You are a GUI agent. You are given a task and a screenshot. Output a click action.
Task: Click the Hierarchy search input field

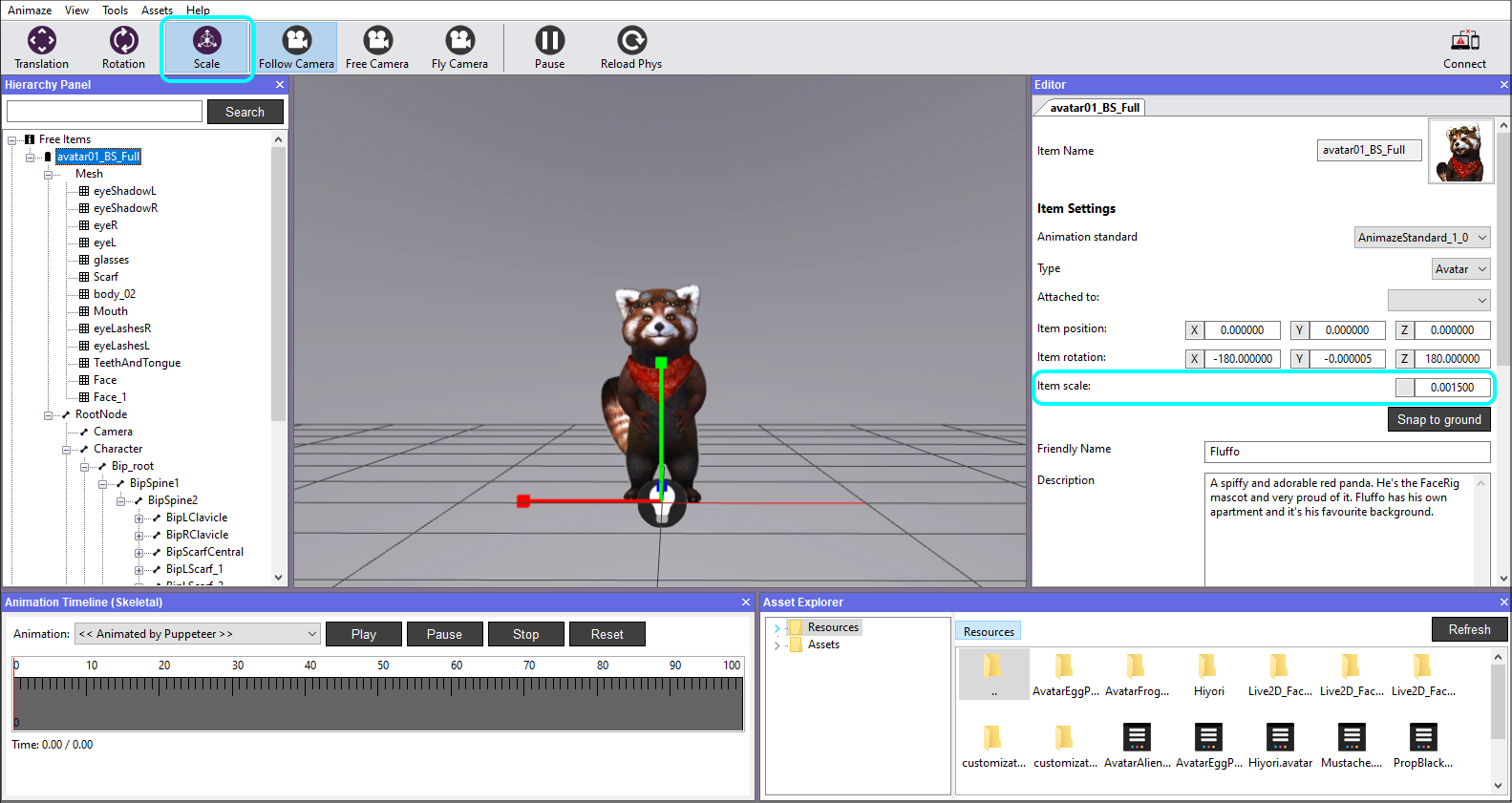[x=105, y=112]
